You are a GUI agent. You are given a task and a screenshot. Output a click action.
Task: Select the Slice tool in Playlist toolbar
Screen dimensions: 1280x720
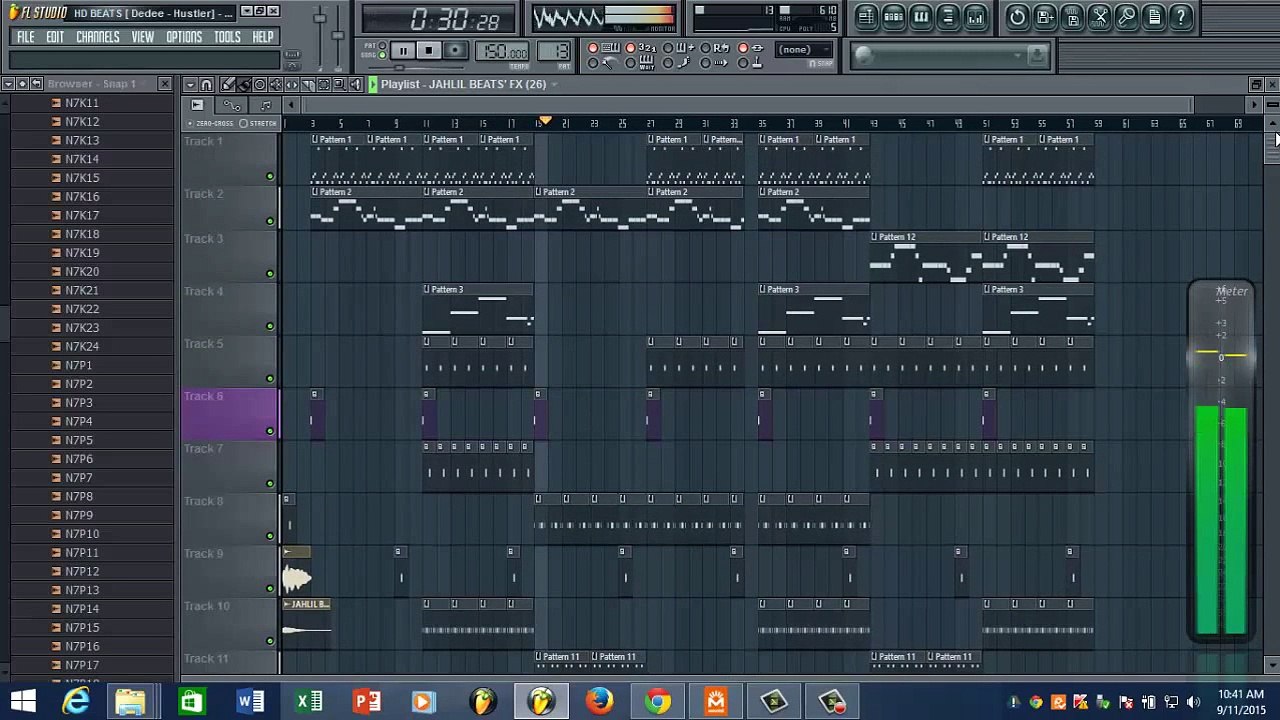pos(308,85)
